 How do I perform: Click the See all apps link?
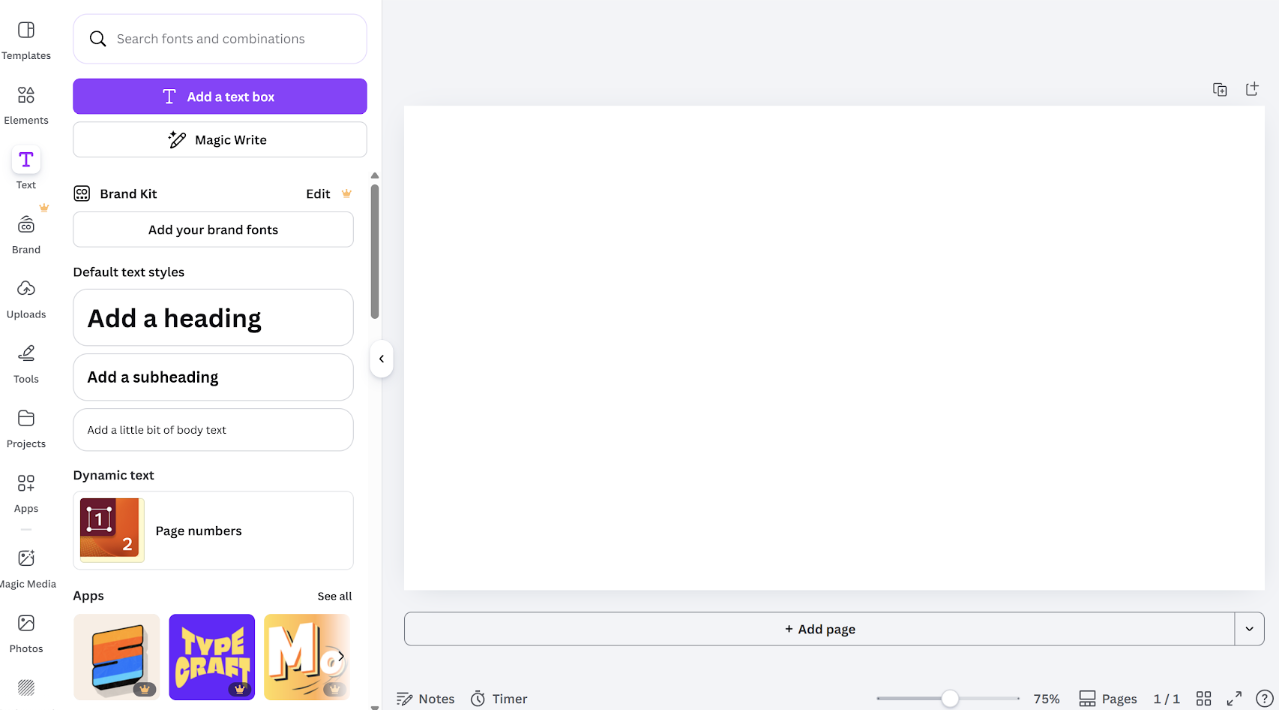[x=334, y=596]
